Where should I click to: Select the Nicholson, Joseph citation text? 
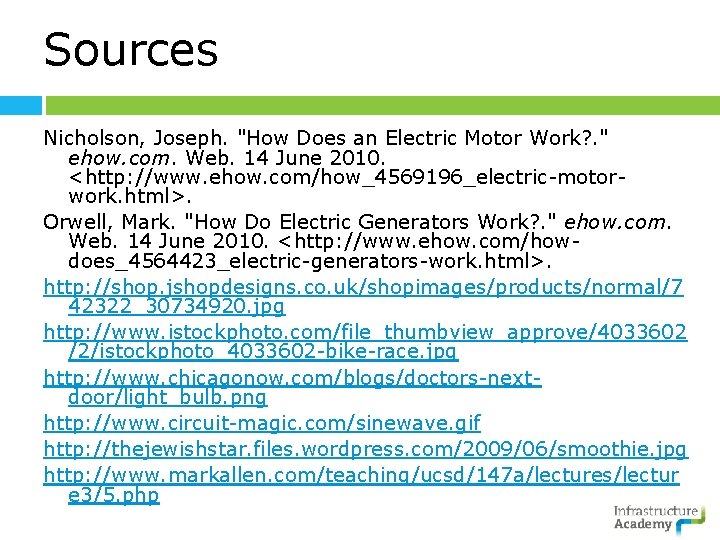(335, 167)
